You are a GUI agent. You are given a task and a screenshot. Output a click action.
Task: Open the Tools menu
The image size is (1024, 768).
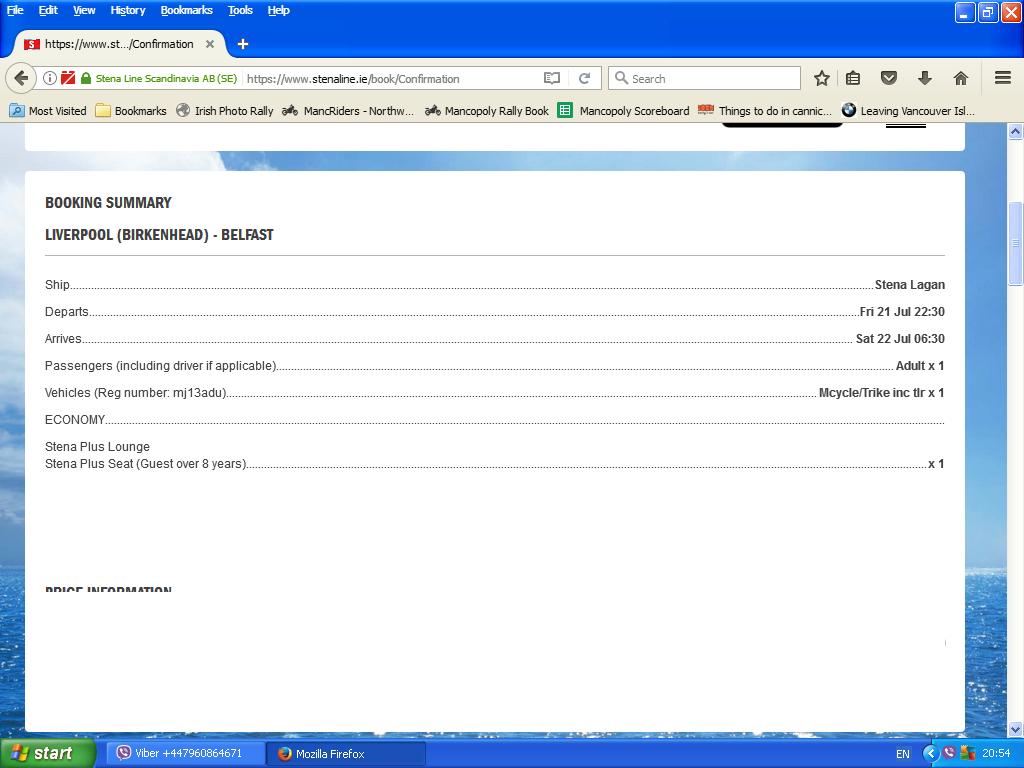click(240, 10)
